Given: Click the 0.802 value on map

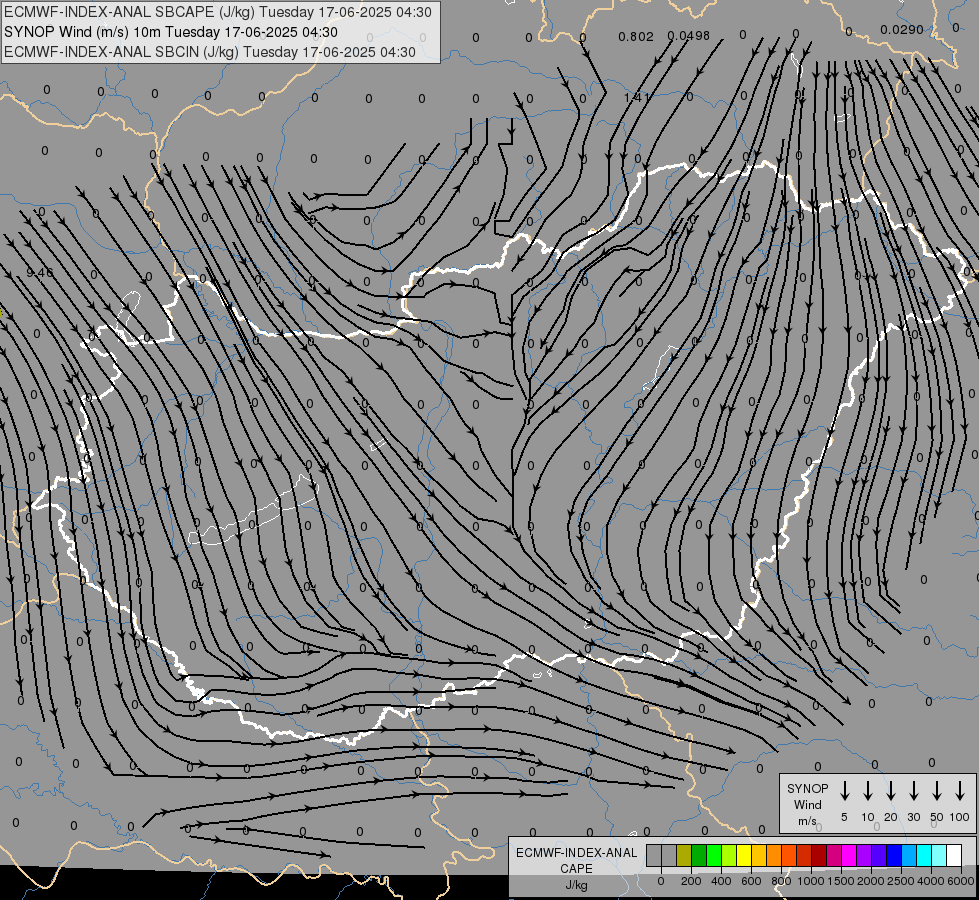Looking at the screenshot, I should pyautogui.click(x=636, y=37).
